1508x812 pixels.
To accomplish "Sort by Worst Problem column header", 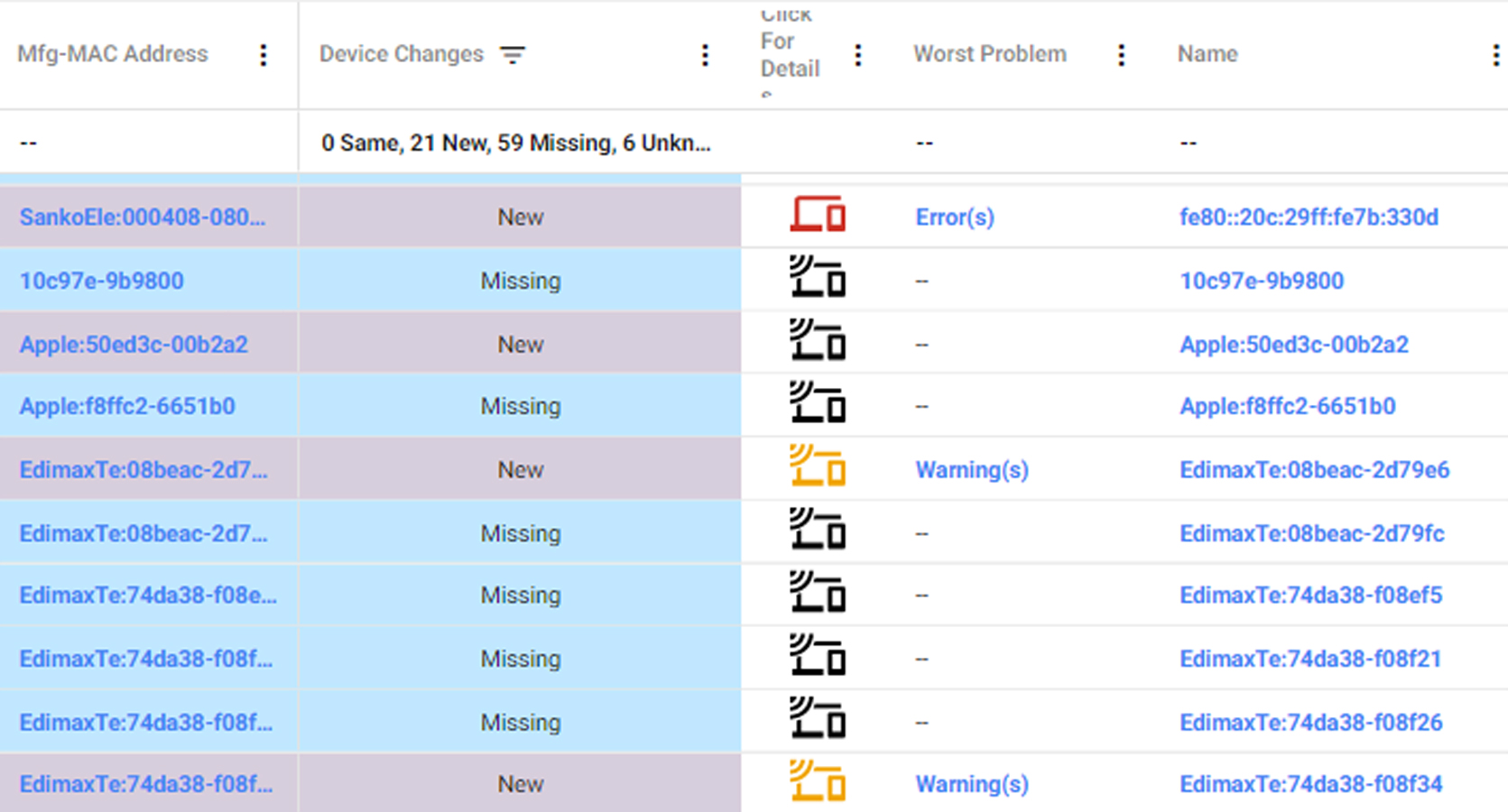I will [989, 54].
